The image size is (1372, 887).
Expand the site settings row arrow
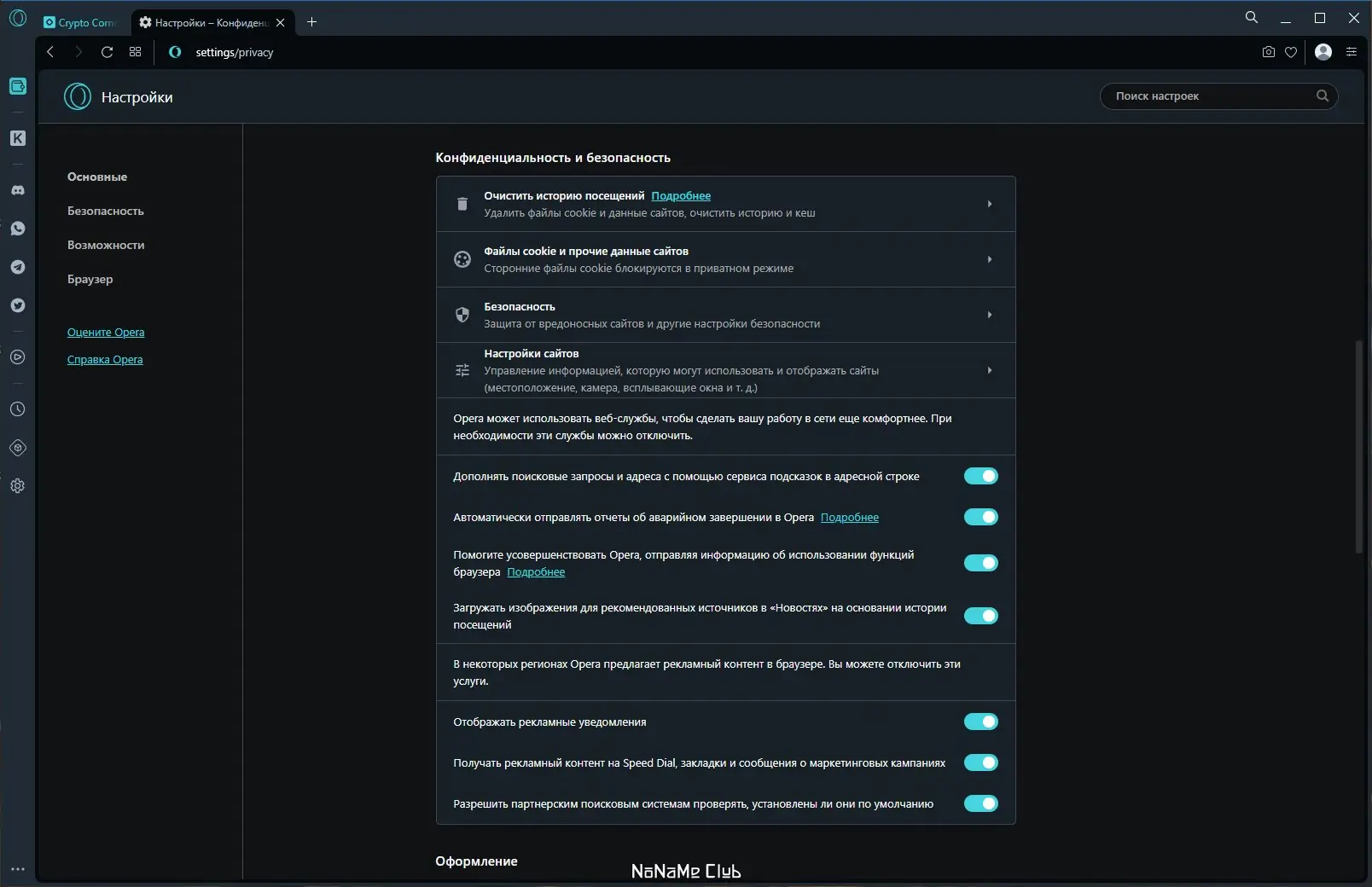tap(989, 370)
